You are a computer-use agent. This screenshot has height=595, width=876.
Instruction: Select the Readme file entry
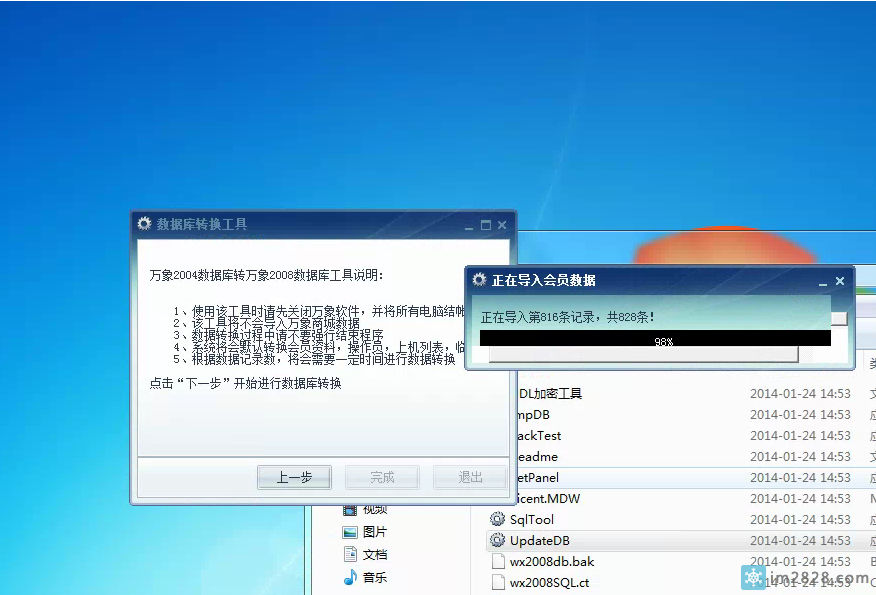click(538, 456)
